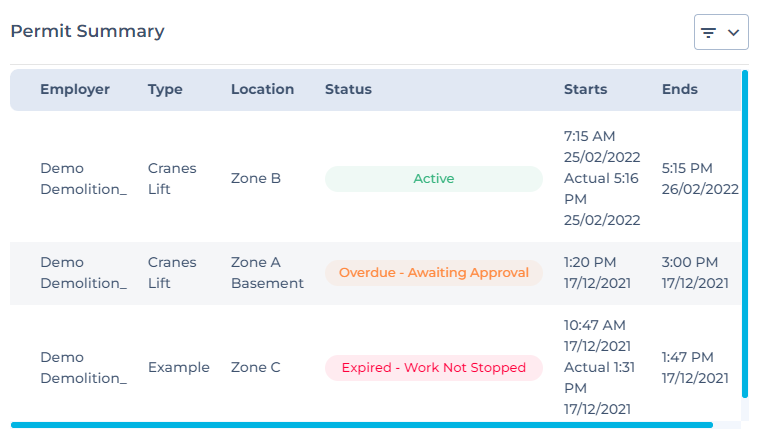
Task: Sort by Type column header
Action: tap(165, 89)
